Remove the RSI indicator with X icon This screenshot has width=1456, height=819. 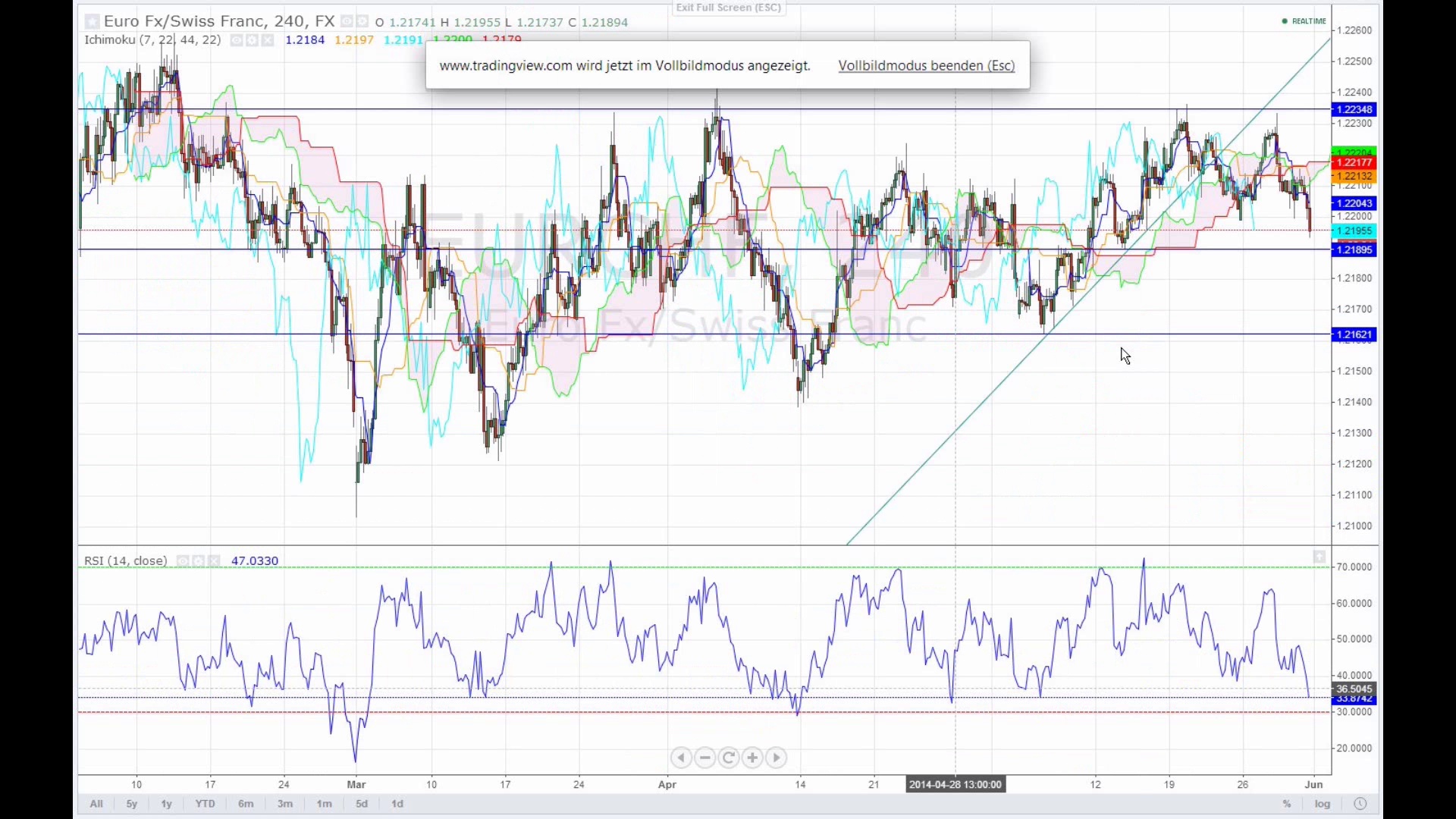[x=215, y=561]
